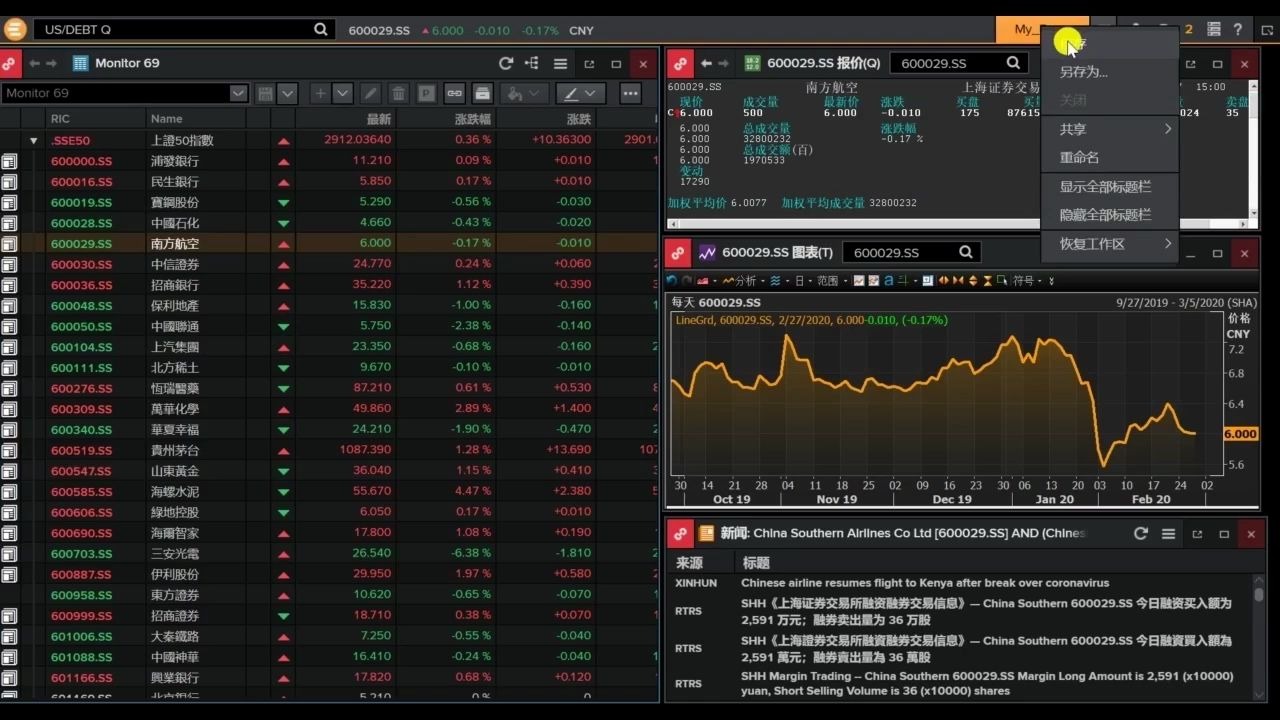Open the 符号 symbol dropdown in chart toolbar
This screenshot has width=1280, height=720.
(x=1026, y=281)
